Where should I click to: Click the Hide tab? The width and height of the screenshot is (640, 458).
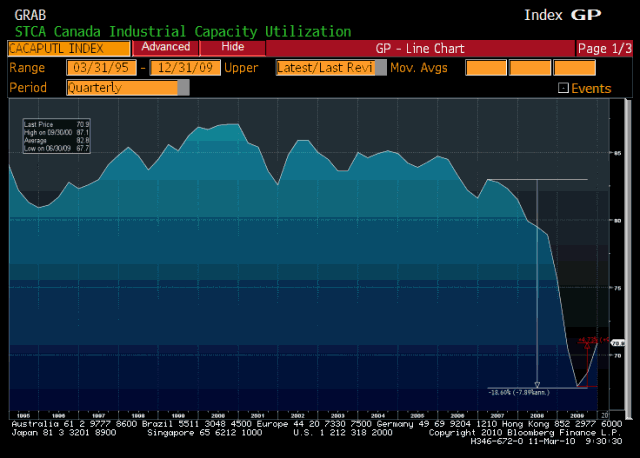point(232,47)
